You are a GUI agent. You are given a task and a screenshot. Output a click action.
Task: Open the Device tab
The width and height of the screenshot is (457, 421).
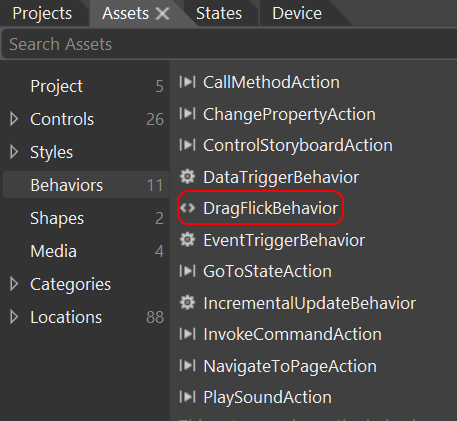tap(297, 14)
